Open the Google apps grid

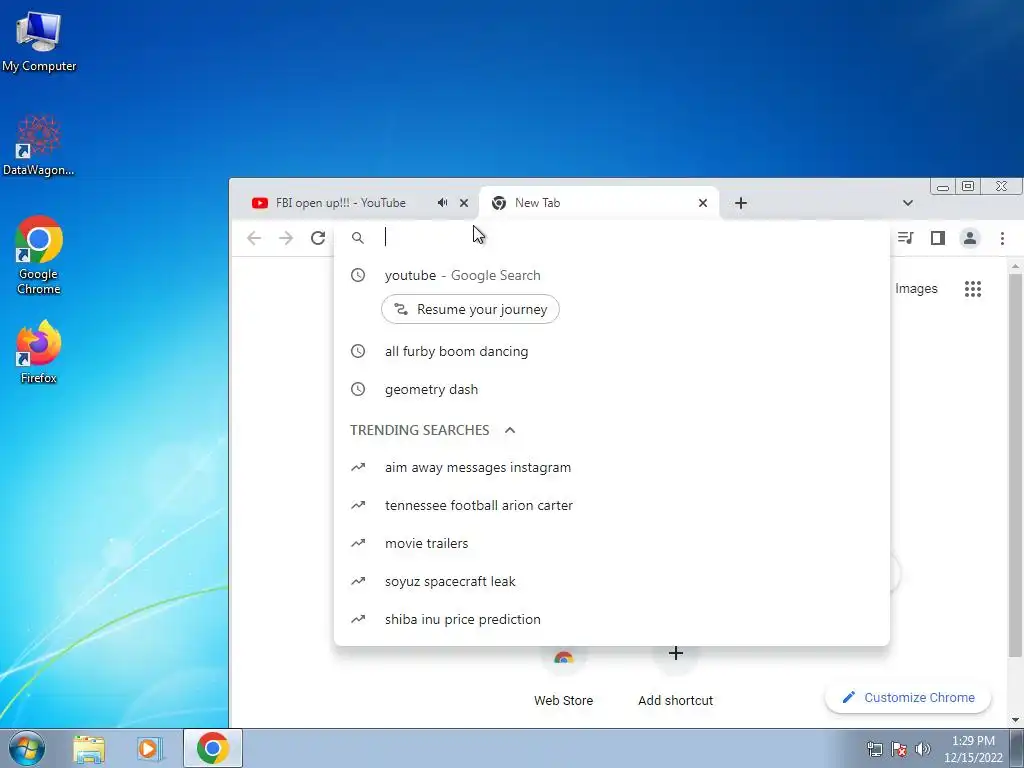coord(973,289)
